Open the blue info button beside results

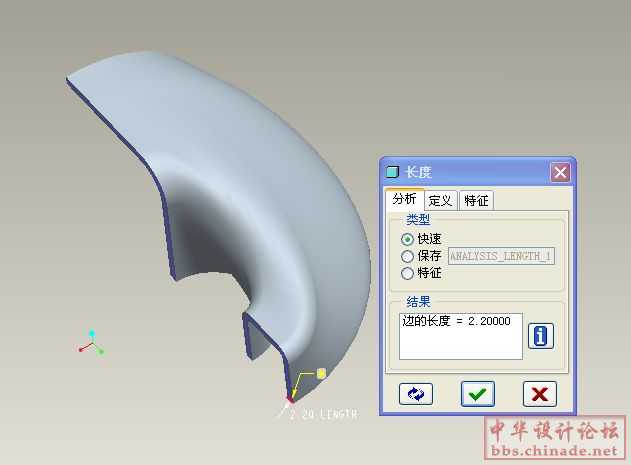(540, 336)
